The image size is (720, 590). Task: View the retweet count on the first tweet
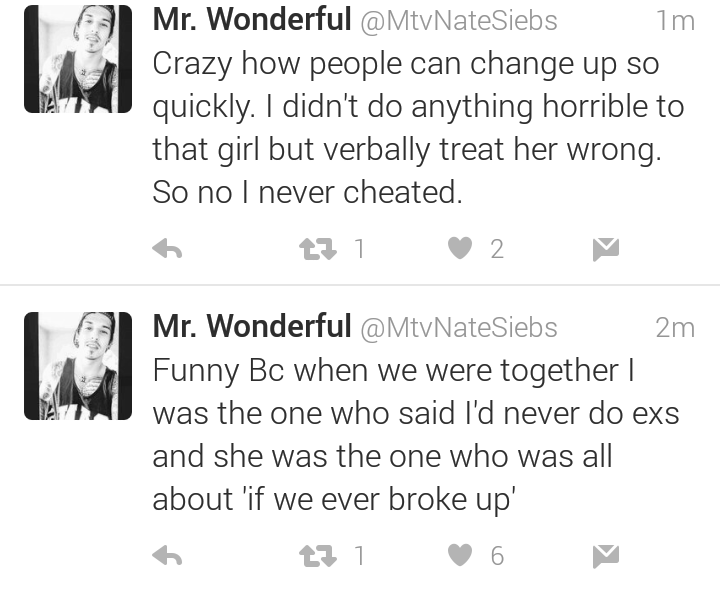pos(360,249)
